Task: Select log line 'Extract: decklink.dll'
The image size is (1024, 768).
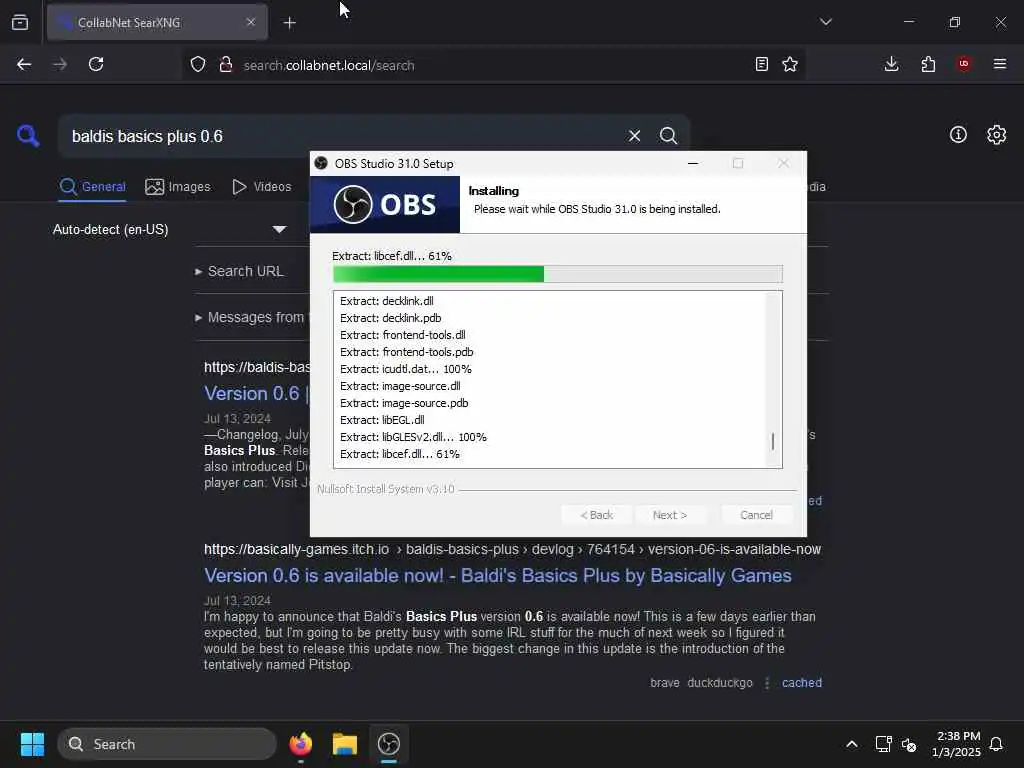Action: 387,300
